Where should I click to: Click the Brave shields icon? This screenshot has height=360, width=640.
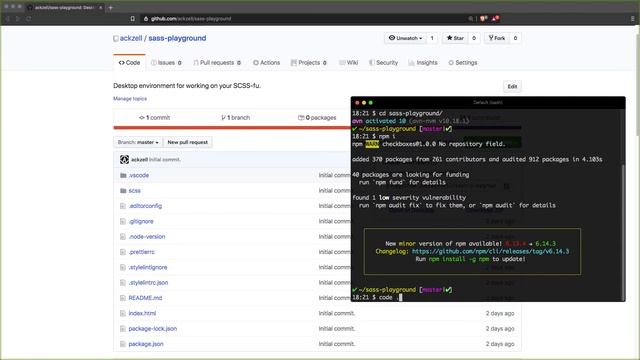coord(484,18)
